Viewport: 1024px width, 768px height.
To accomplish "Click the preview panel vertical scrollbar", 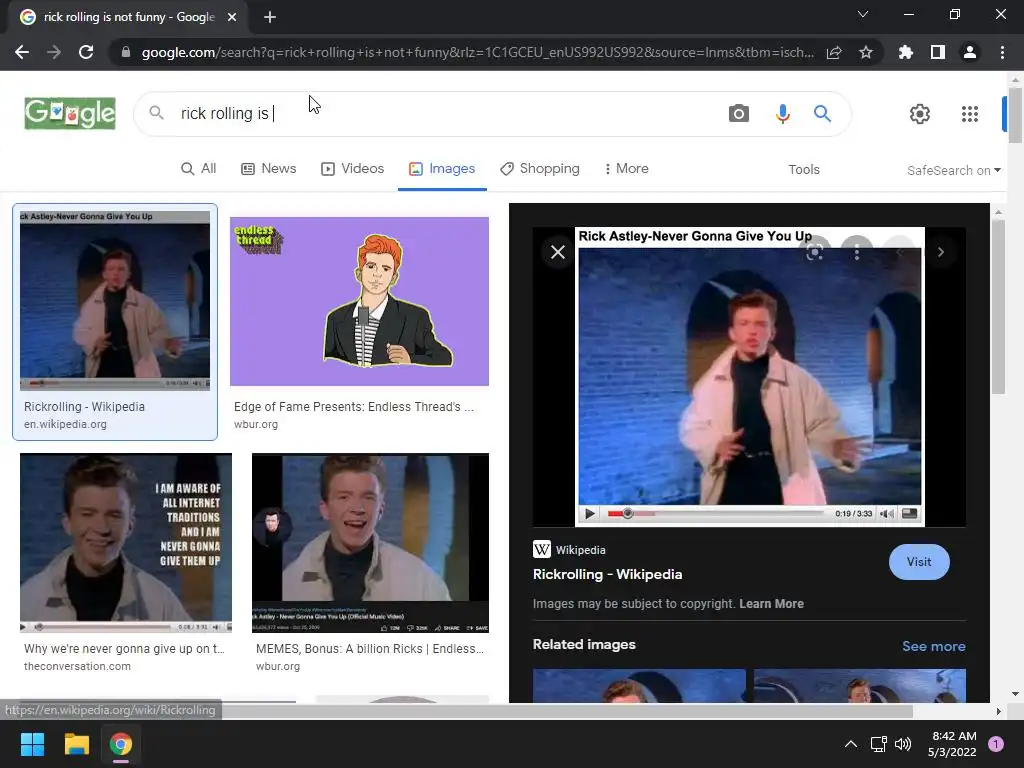I will (x=998, y=307).
